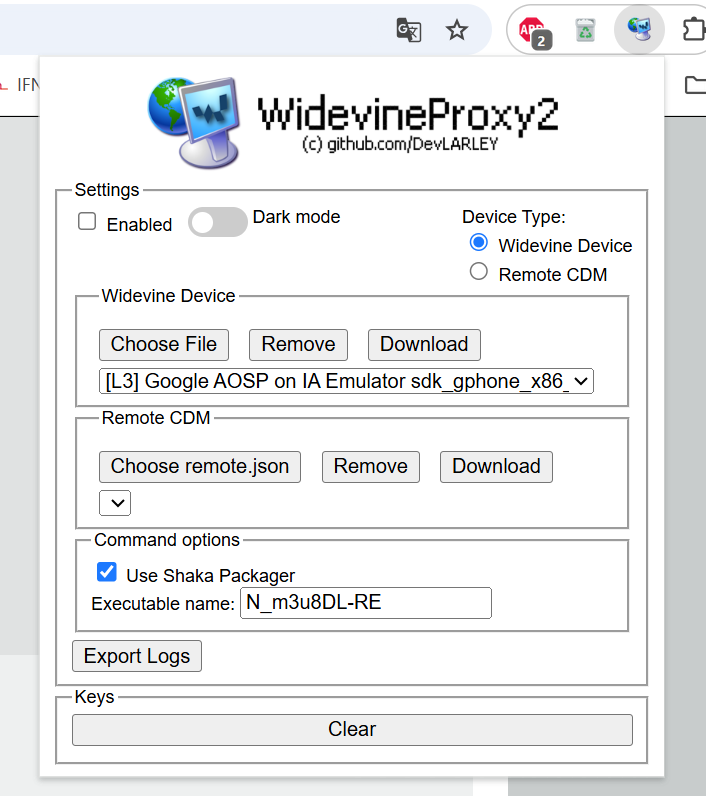Click the Choose remote.json button

200,467
